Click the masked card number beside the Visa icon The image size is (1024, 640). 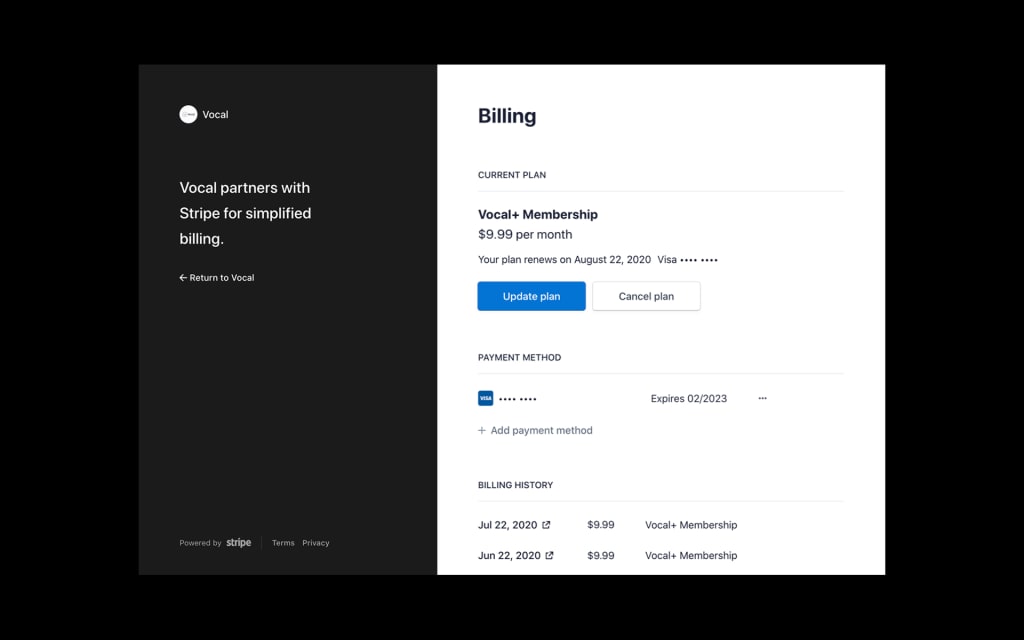pyautogui.click(x=518, y=398)
